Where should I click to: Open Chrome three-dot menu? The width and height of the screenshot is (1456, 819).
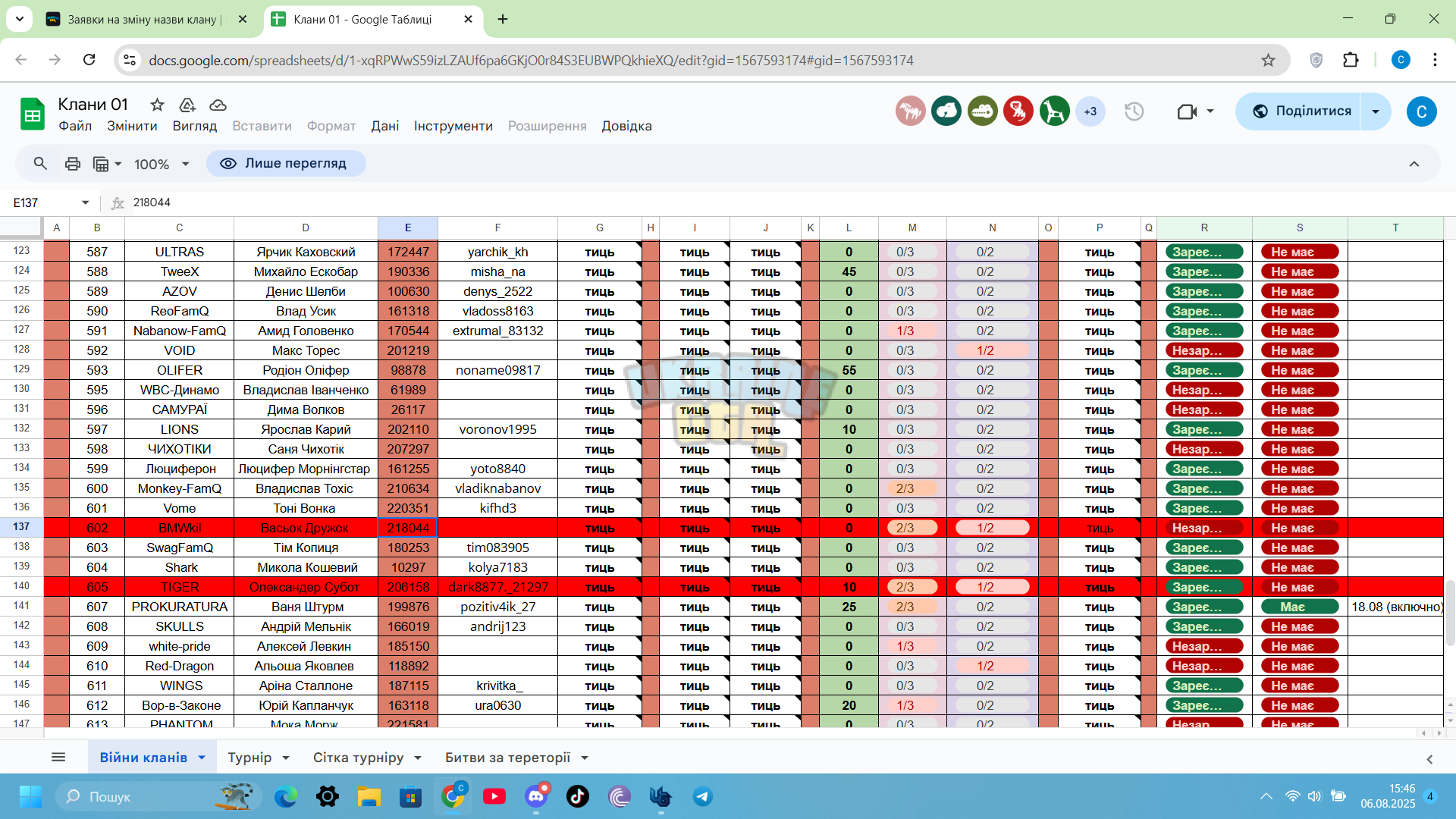point(1435,60)
